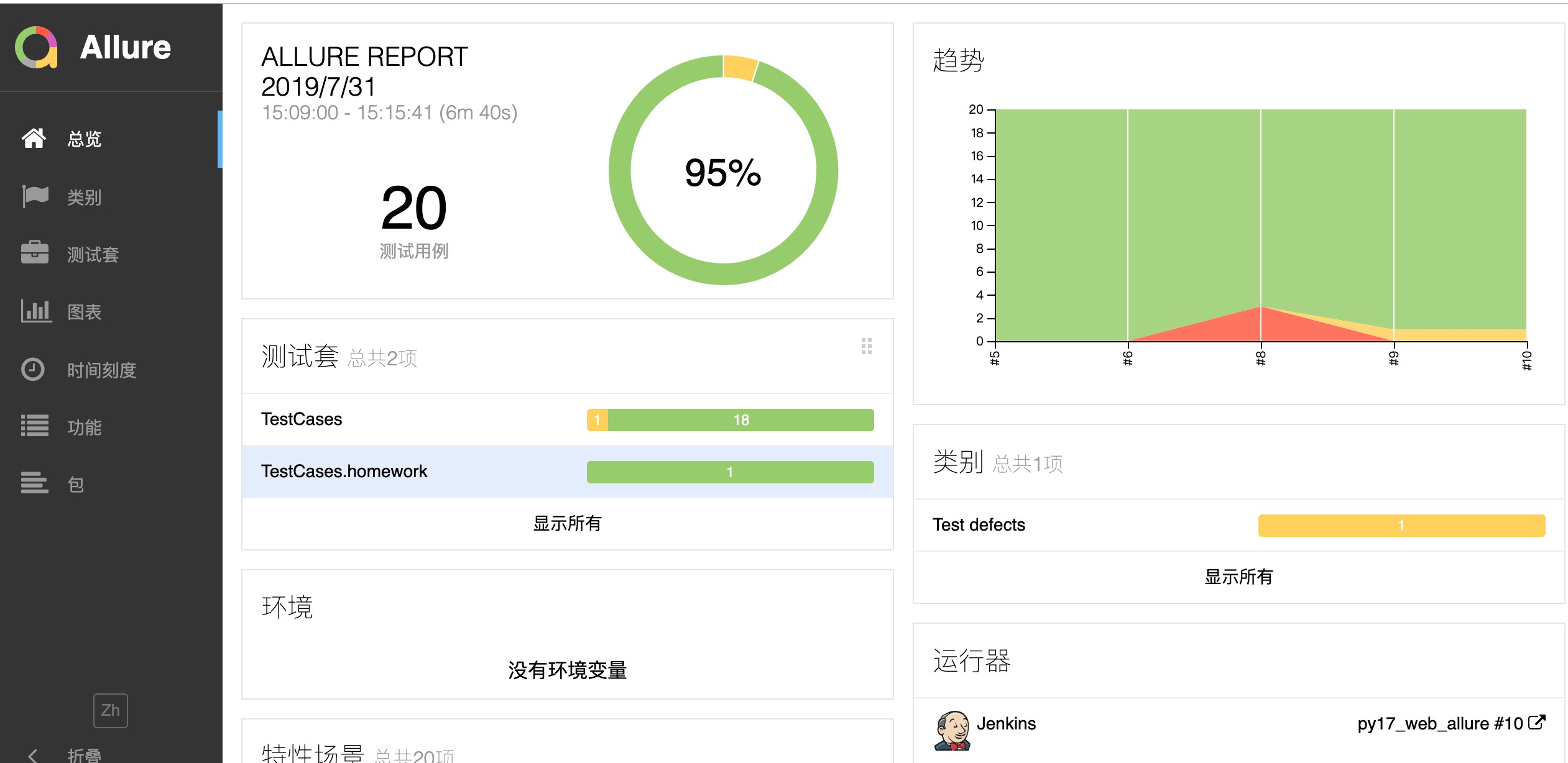Open the TestCases suite row
This screenshot has height=763, width=1568.
[302, 419]
